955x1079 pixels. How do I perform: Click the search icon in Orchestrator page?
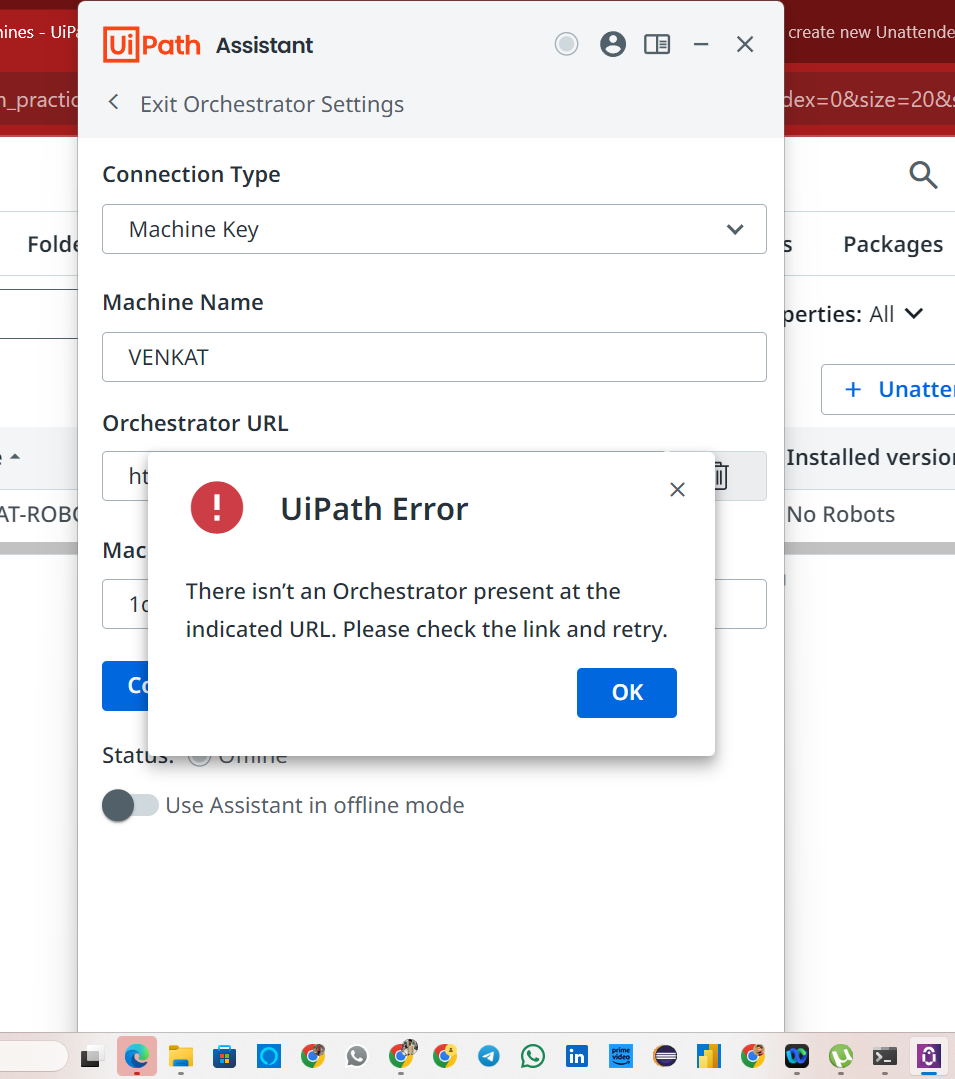click(923, 175)
